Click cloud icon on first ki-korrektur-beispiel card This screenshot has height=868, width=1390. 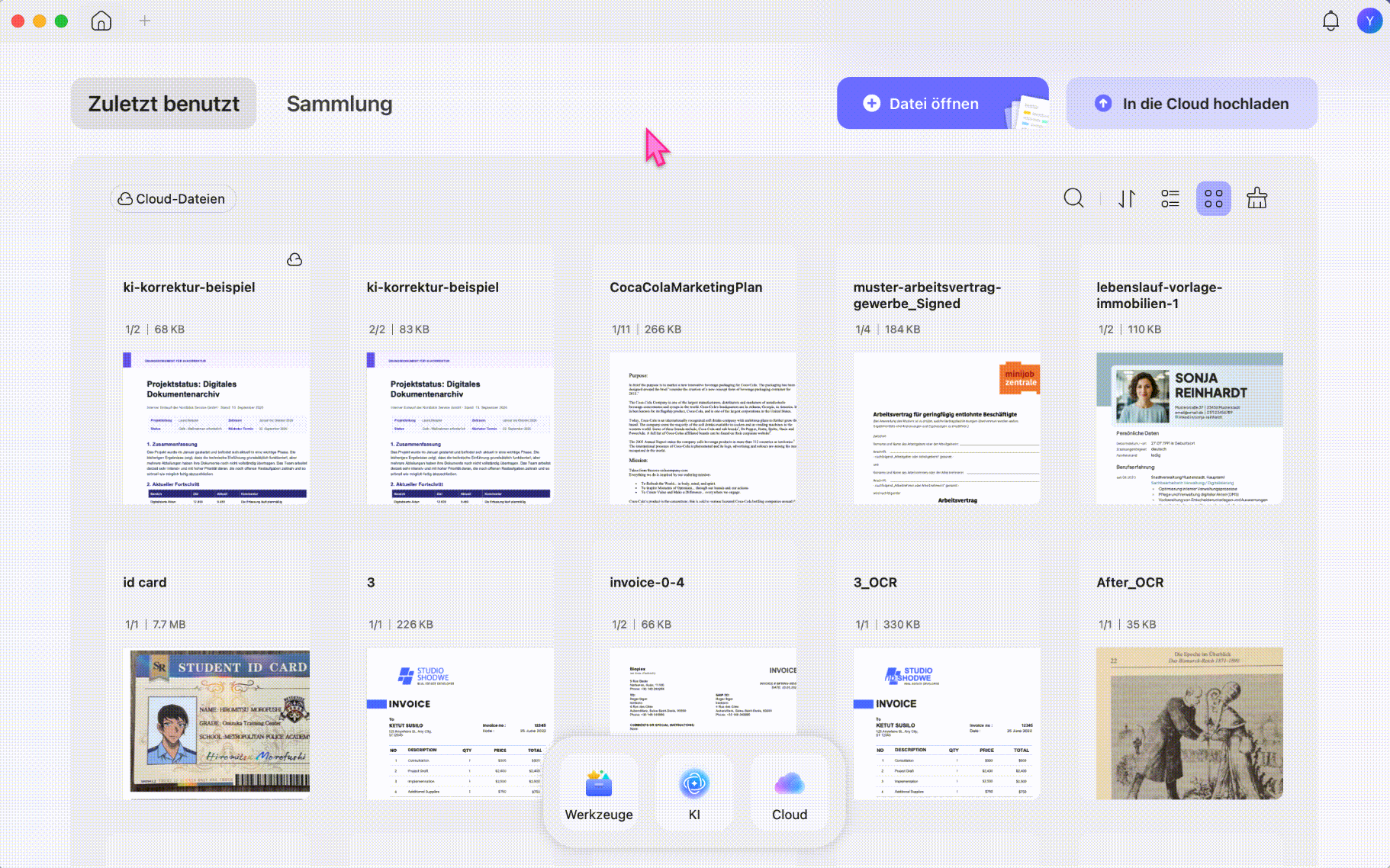click(294, 260)
